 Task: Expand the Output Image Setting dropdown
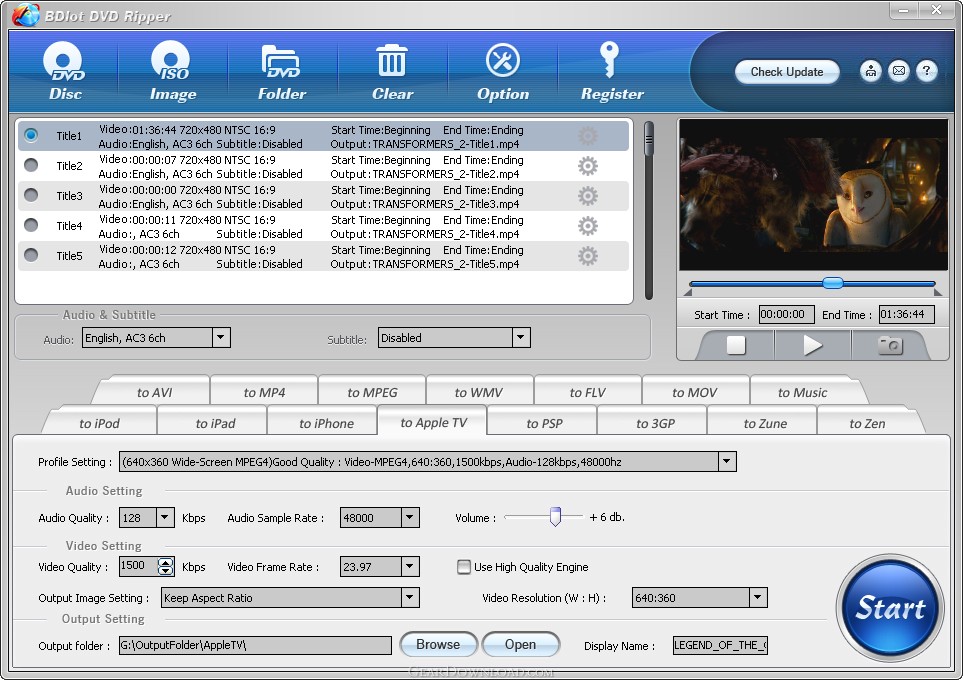[410, 597]
